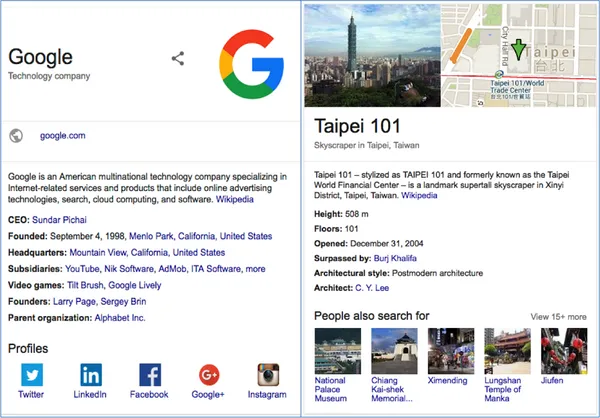Viewport: 600px width, 418px height.
Task: Open the Ximending thumbnail image
Action: tap(451, 351)
